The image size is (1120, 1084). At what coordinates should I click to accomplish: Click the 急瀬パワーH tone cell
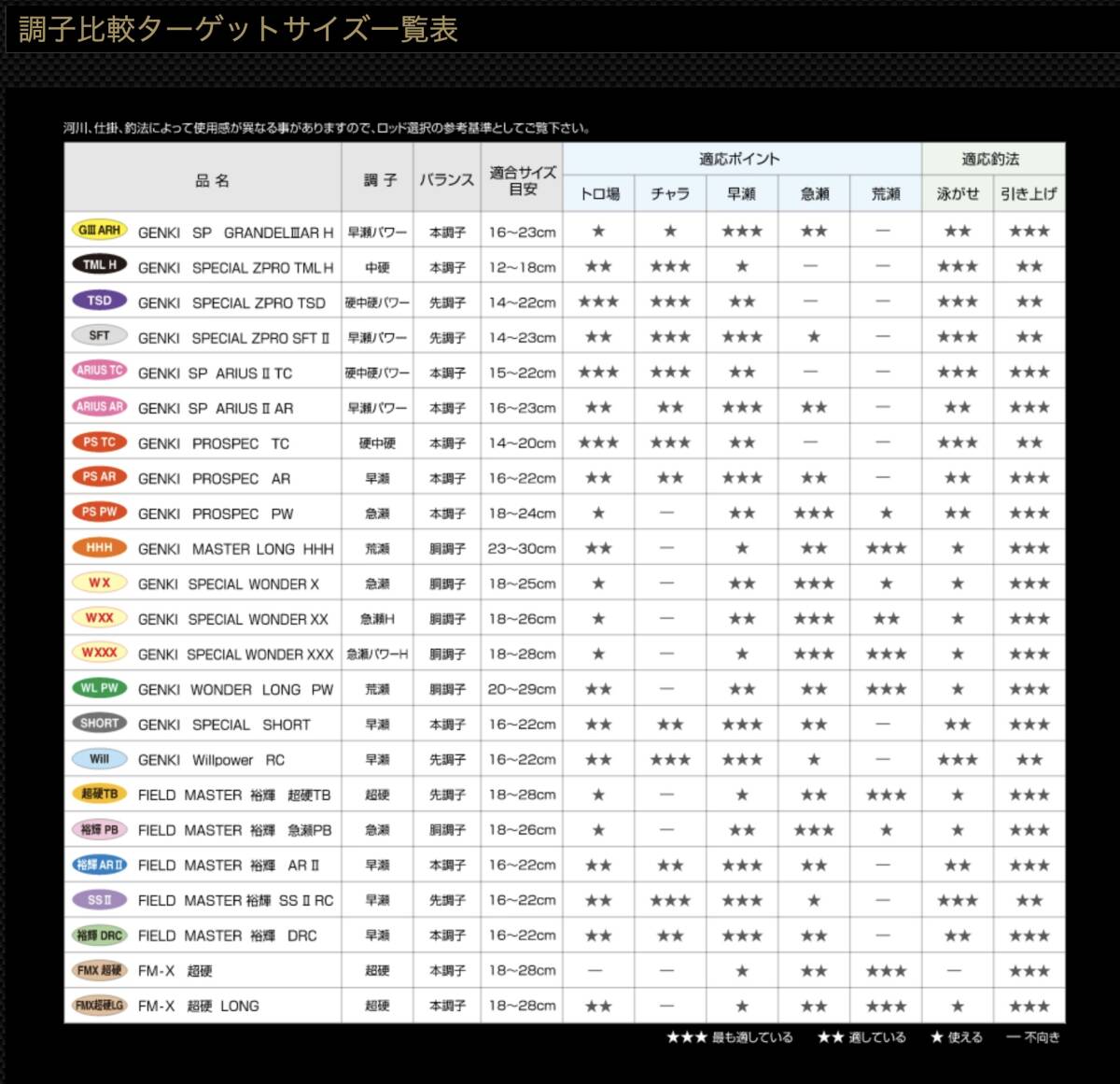(377, 655)
